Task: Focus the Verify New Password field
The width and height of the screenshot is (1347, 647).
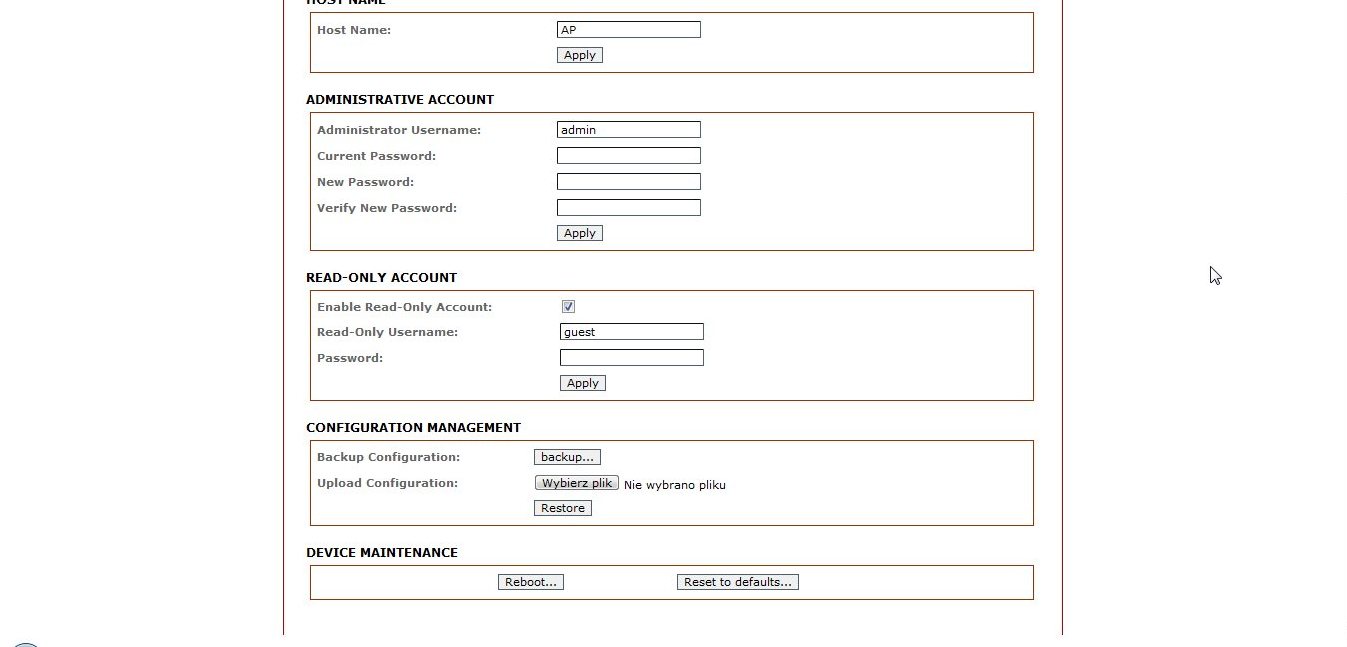Action: coord(629,208)
